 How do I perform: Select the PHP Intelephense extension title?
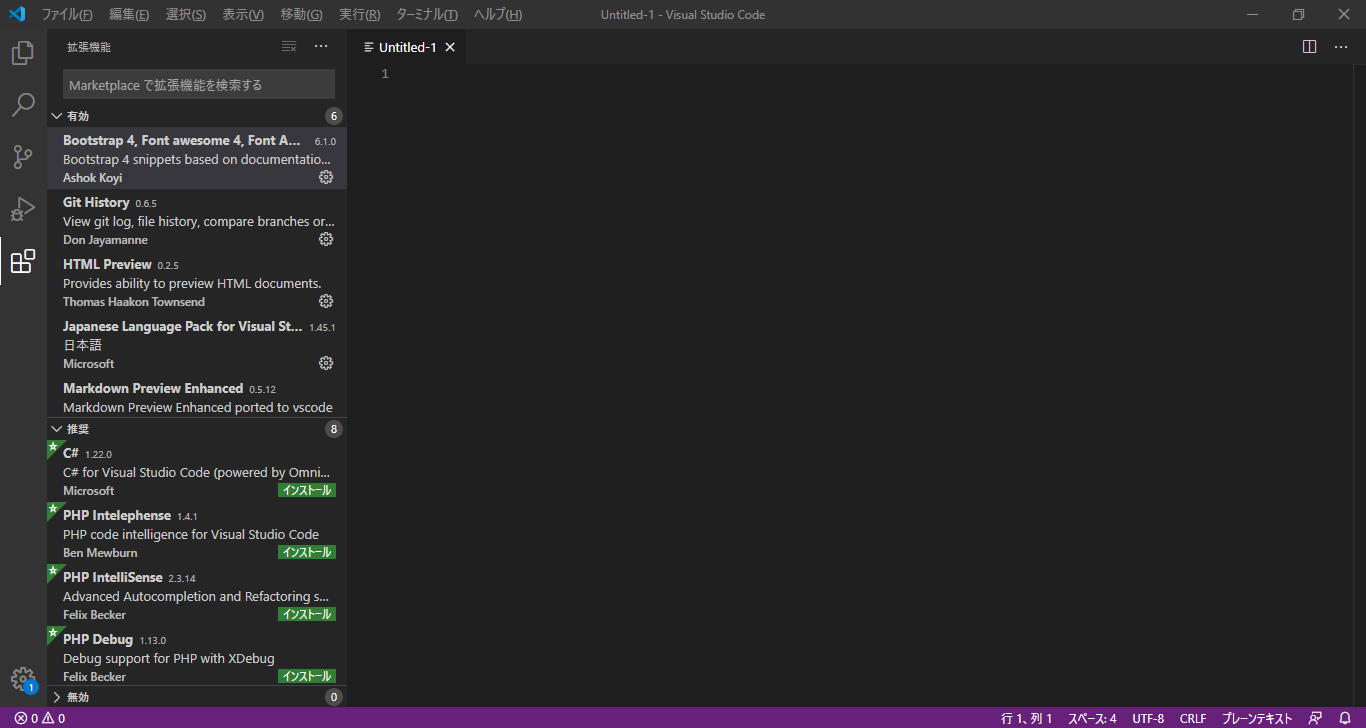[117, 515]
